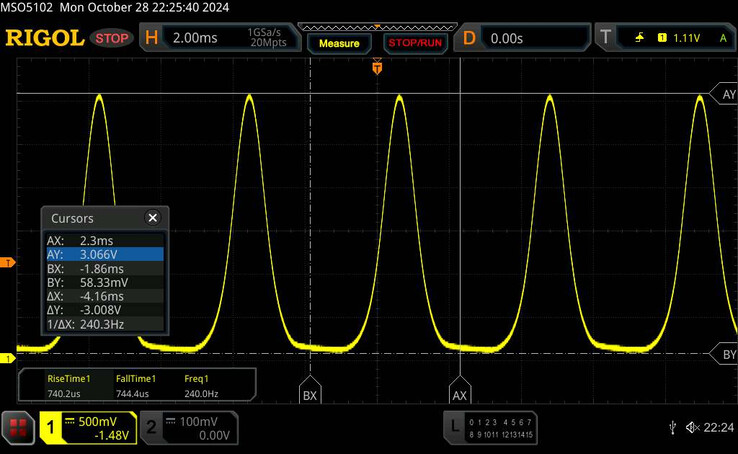Enable channel 2 via the 100mV box
738x454 pixels.
point(189,428)
